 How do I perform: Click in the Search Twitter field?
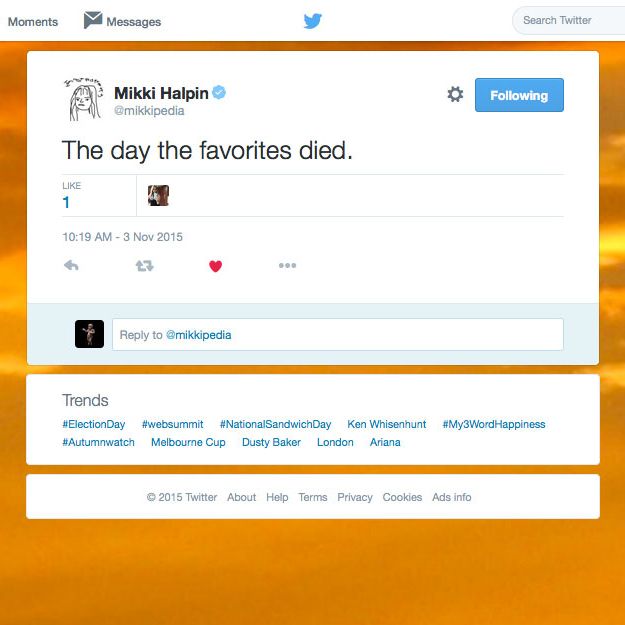pyautogui.click(x=570, y=20)
